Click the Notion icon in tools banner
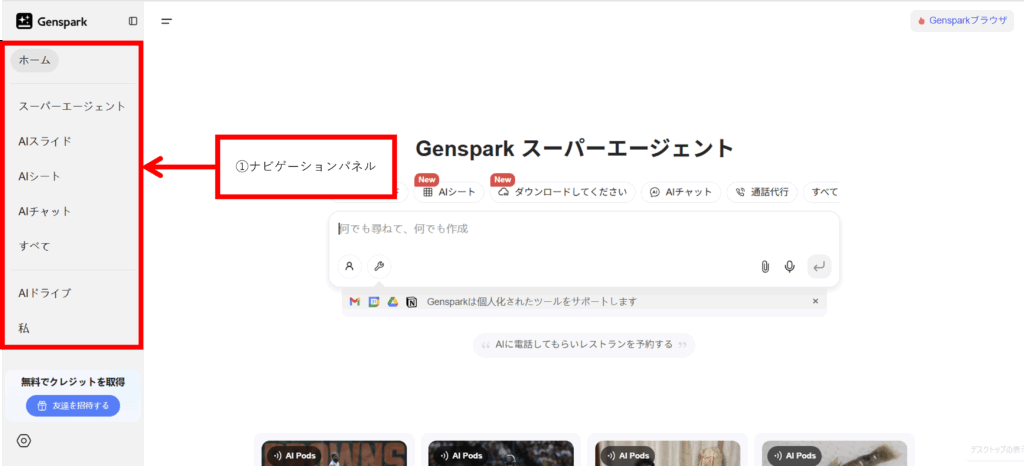Viewport: 1024px width, 466px height. pyautogui.click(x=412, y=301)
